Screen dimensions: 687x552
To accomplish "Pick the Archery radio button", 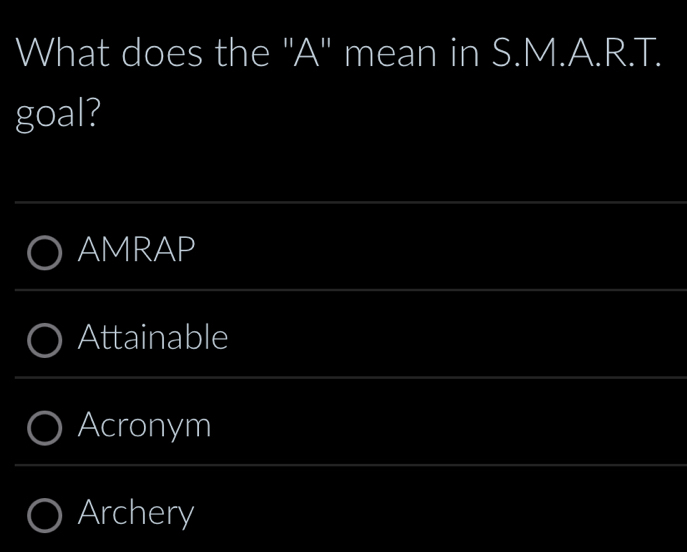I will coord(44,516).
